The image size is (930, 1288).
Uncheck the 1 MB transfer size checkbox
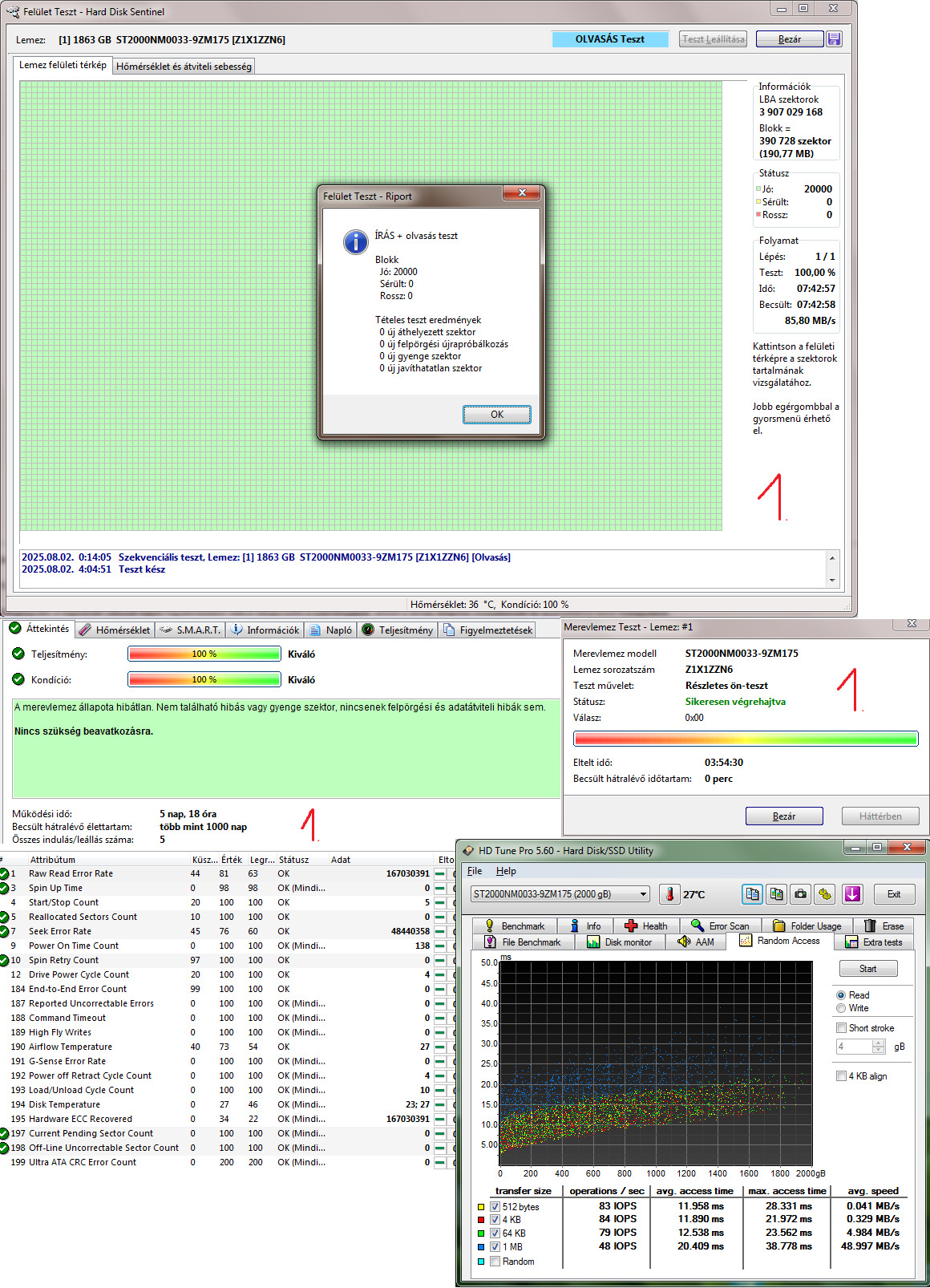(x=495, y=1247)
